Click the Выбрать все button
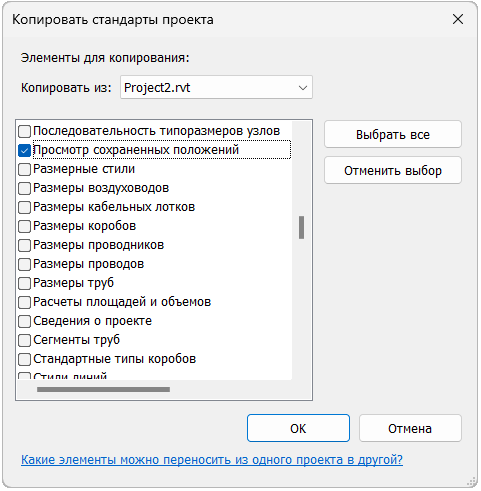Screen dimensions: 481x491 pyautogui.click(x=393, y=134)
